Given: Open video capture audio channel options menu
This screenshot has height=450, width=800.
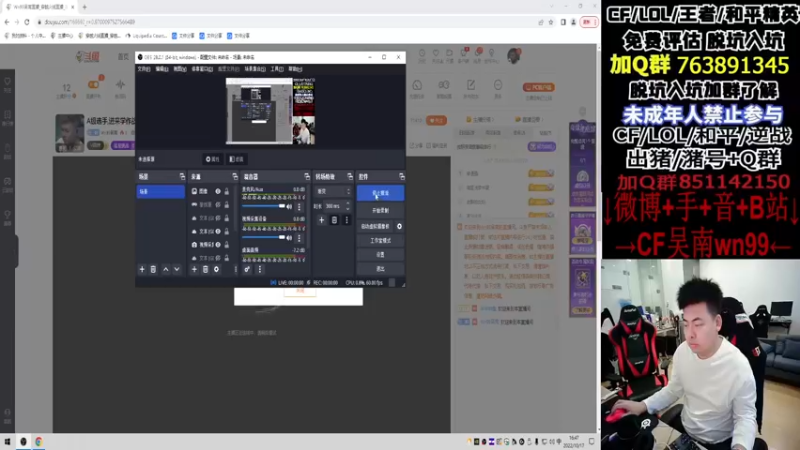Looking at the screenshot, I should coord(299,238).
